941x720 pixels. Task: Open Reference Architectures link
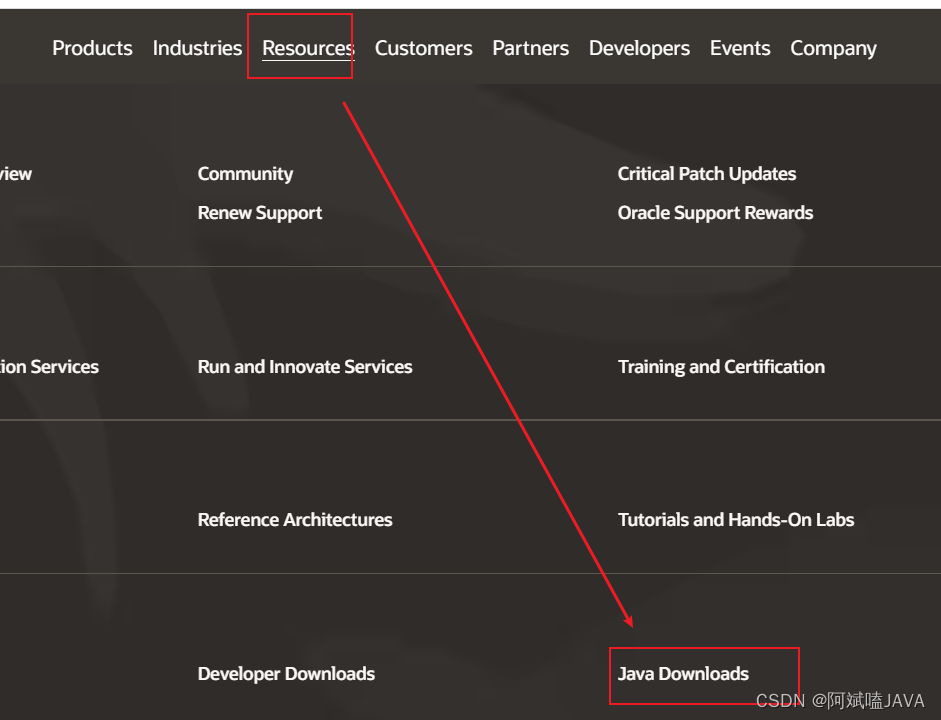point(295,520)
